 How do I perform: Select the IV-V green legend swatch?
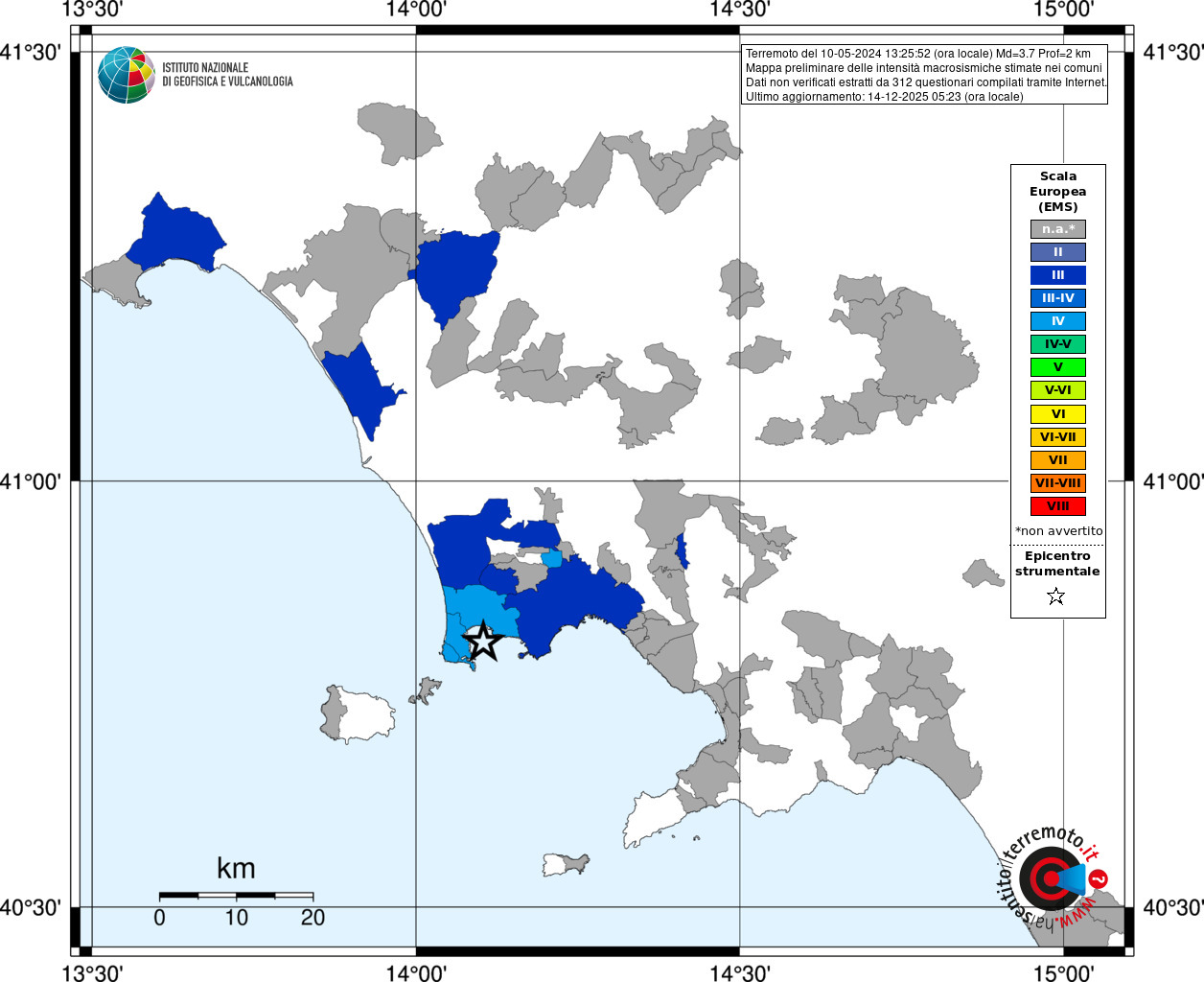(1058, 344)
